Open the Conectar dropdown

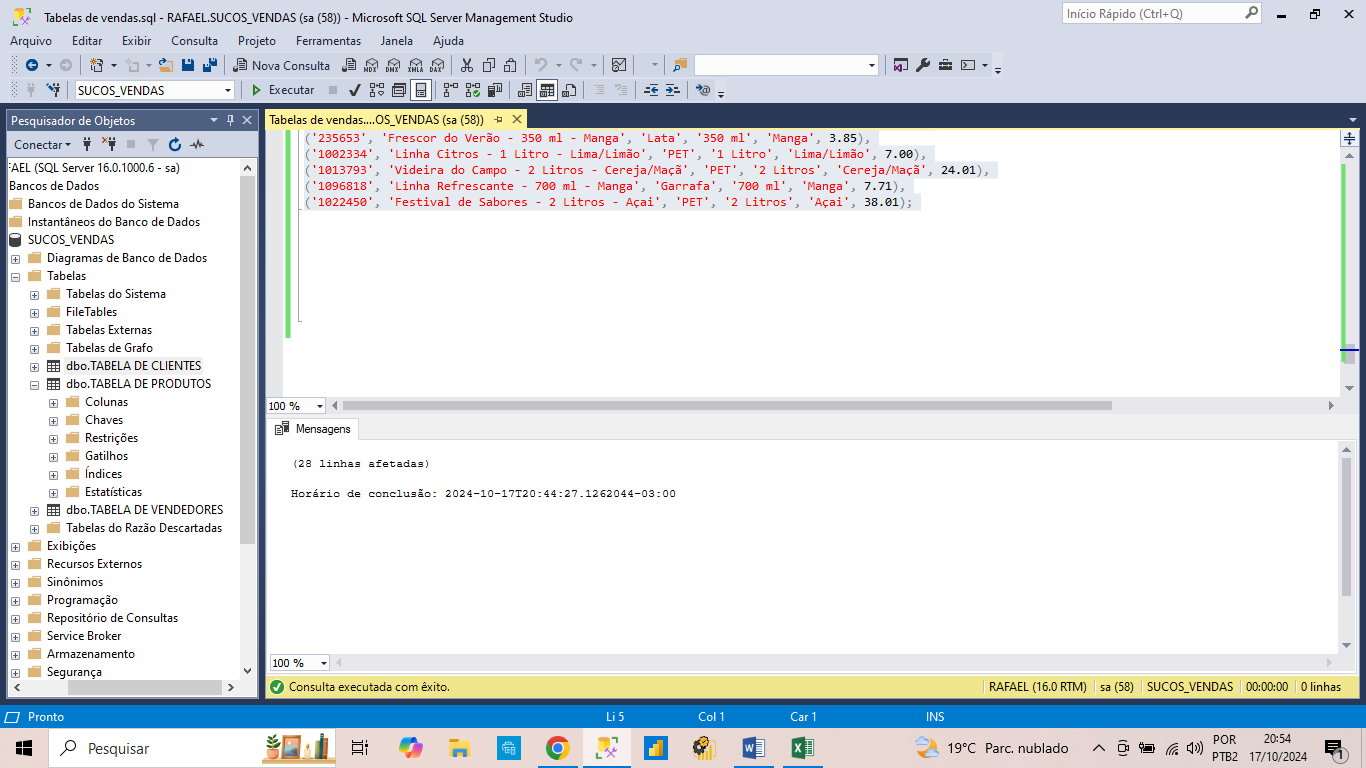pyautogui.click(x=43, y=144)
